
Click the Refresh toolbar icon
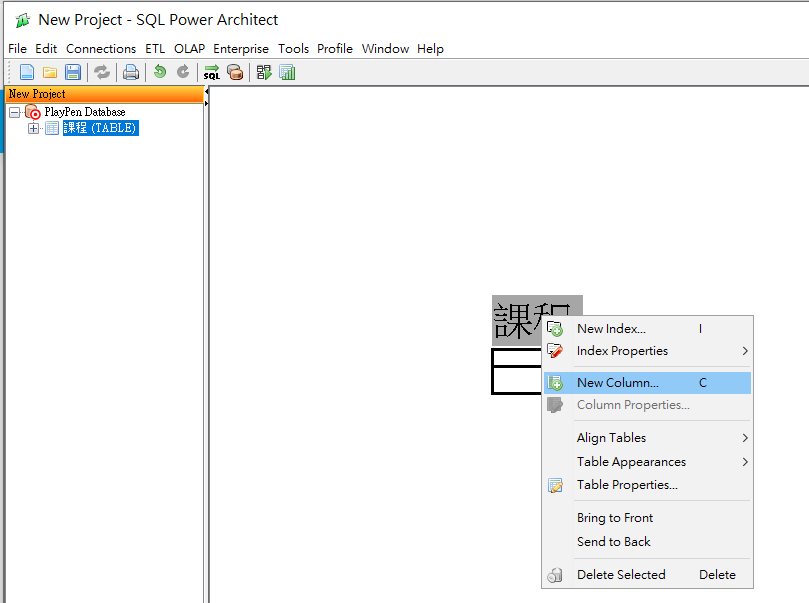click(102, 72)
